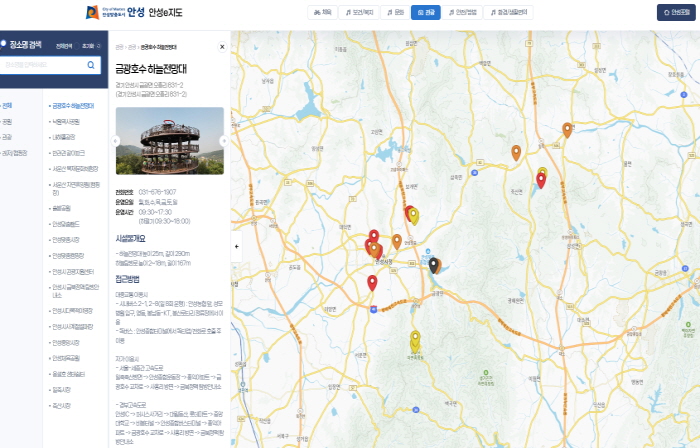
Task: Select the lowest yellow marker on the map
Action: coord(415,346)
